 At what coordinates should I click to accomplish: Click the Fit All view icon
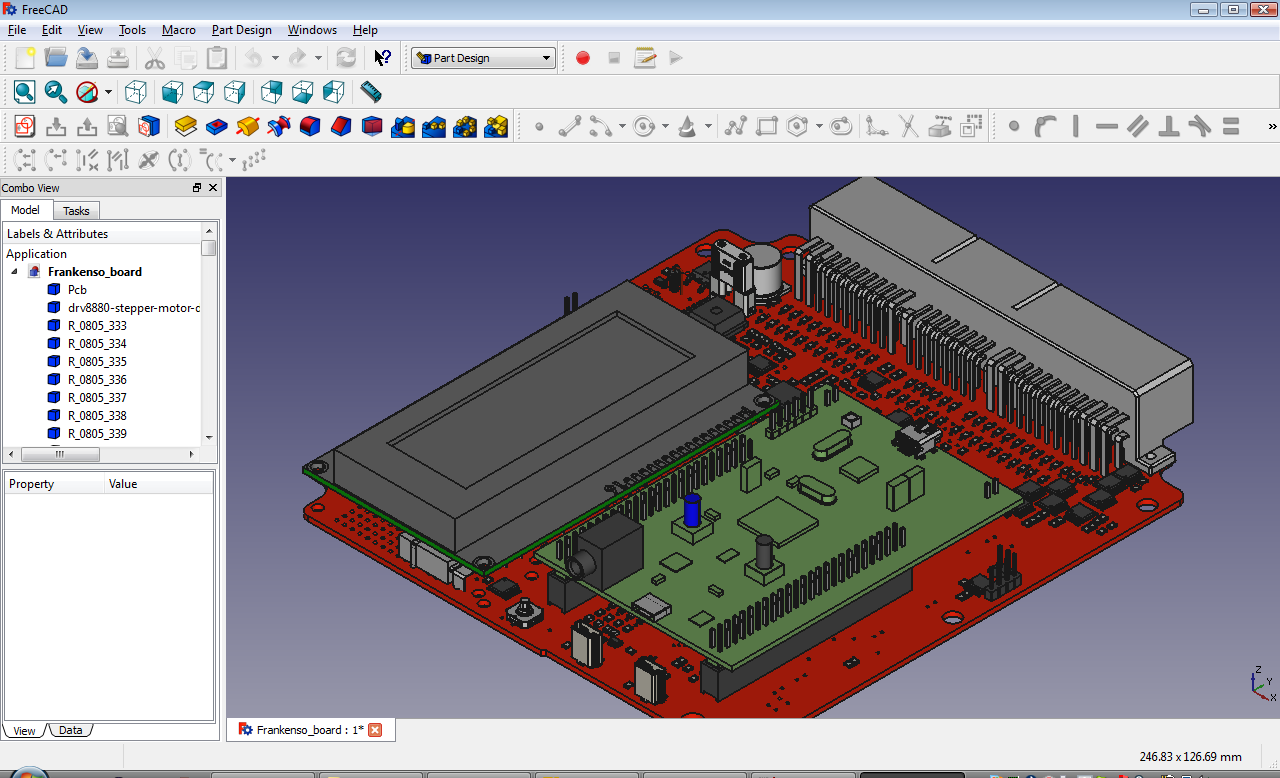25,92
